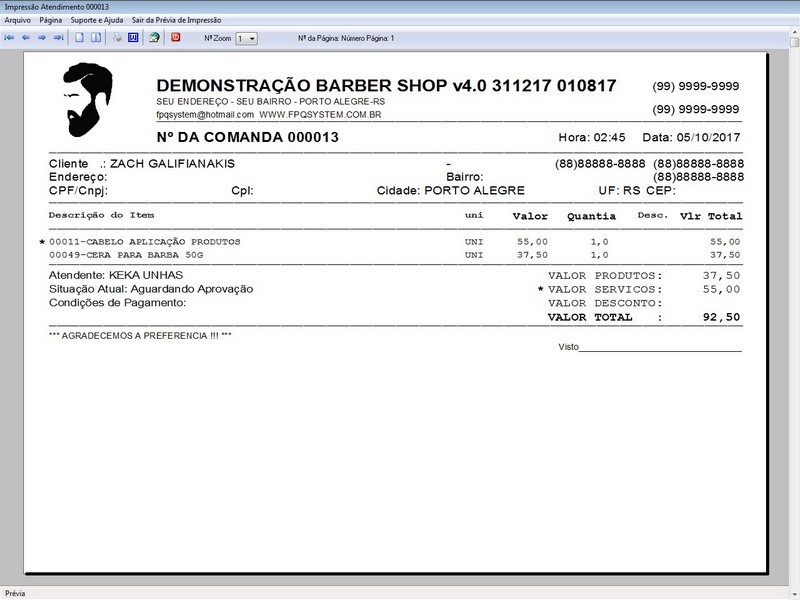
Task: Go to the next page arrow
Action: pyautogui.click(x=42, y=38)
